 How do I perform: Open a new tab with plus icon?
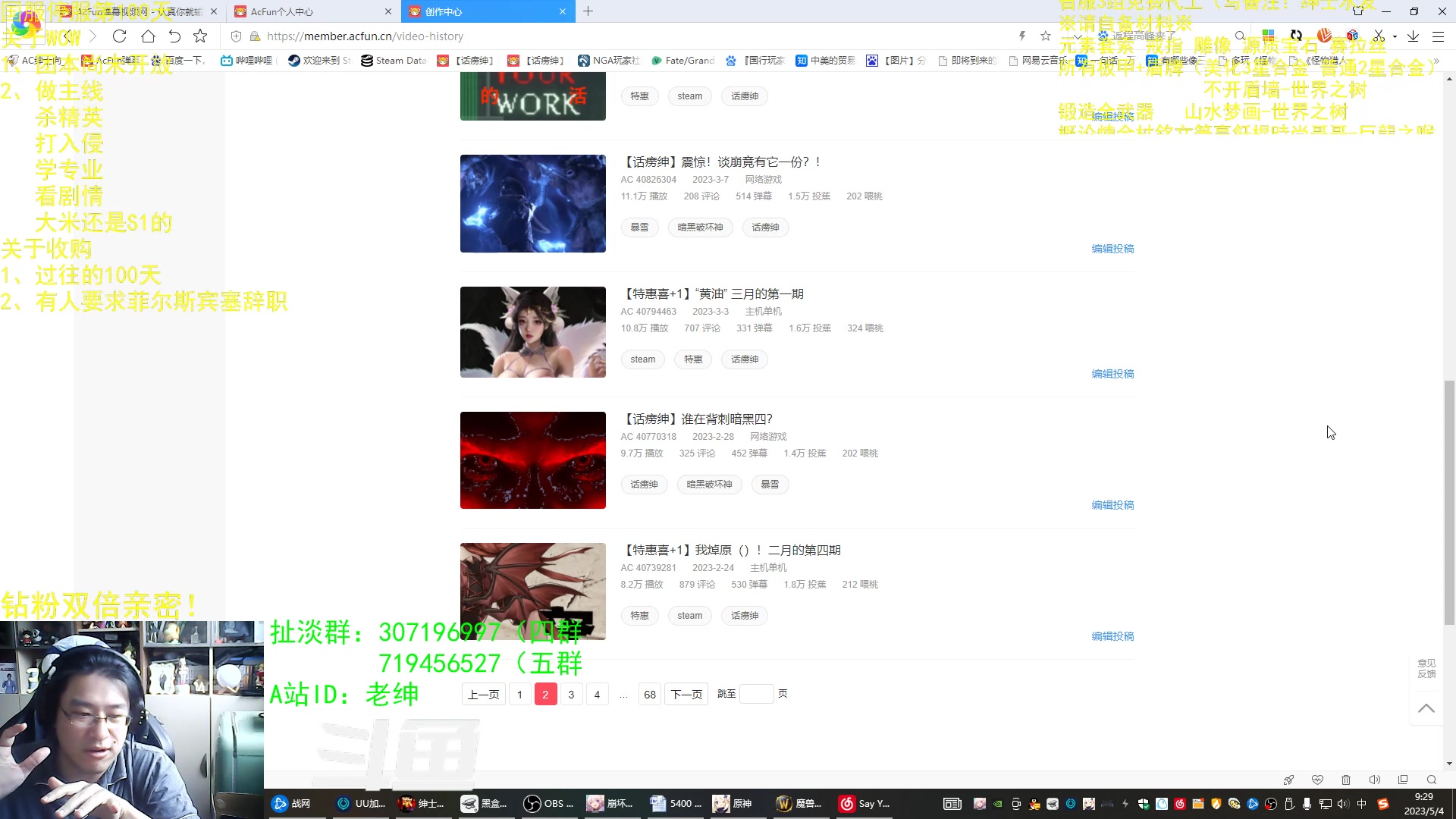pos(588,11)
